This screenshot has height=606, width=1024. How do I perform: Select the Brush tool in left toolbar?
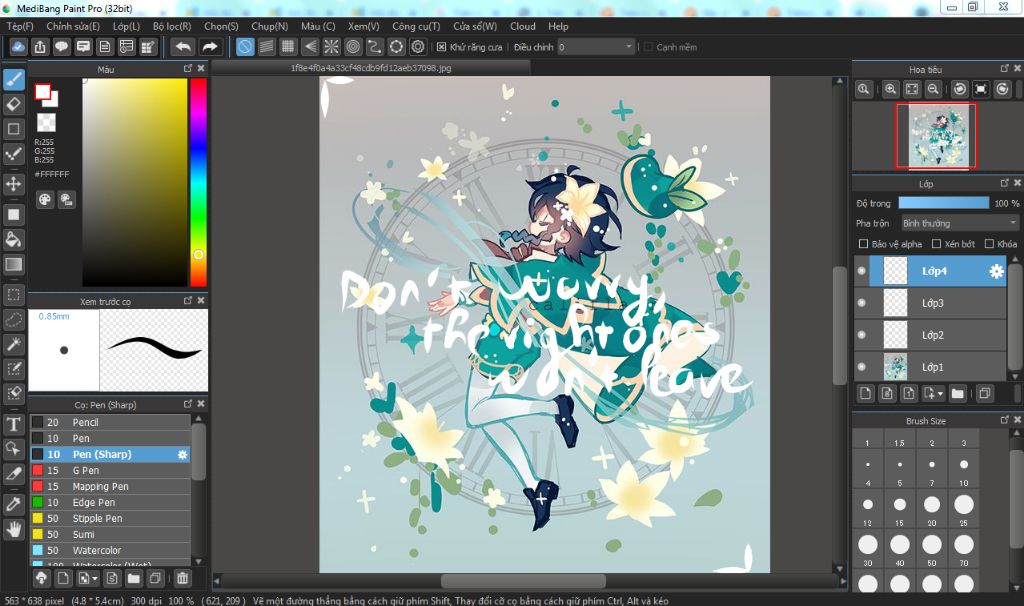click(x=14, y=80)
